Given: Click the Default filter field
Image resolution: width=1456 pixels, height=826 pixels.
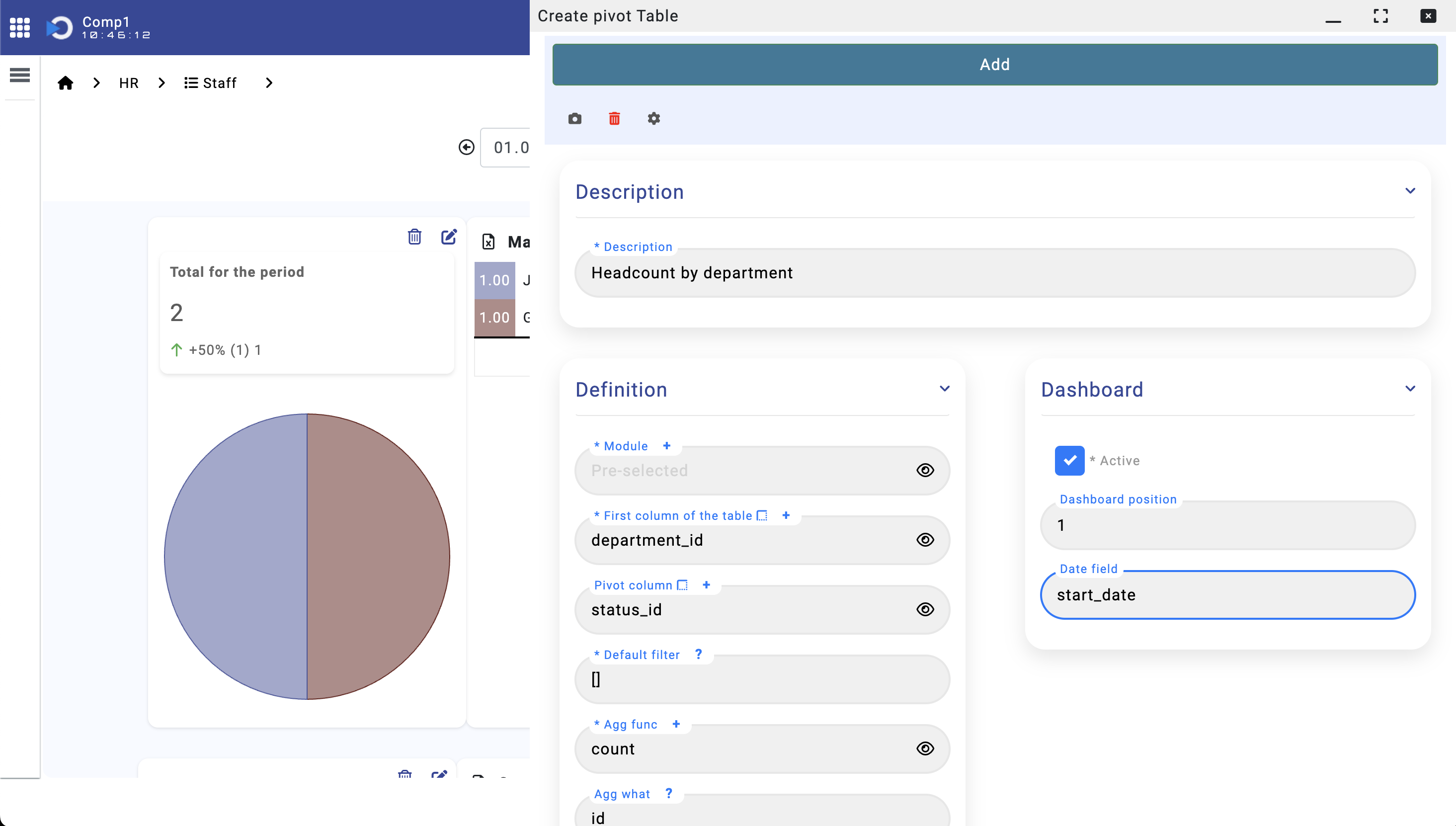Looking at the screenshot, I should click(x=762, y=679).
